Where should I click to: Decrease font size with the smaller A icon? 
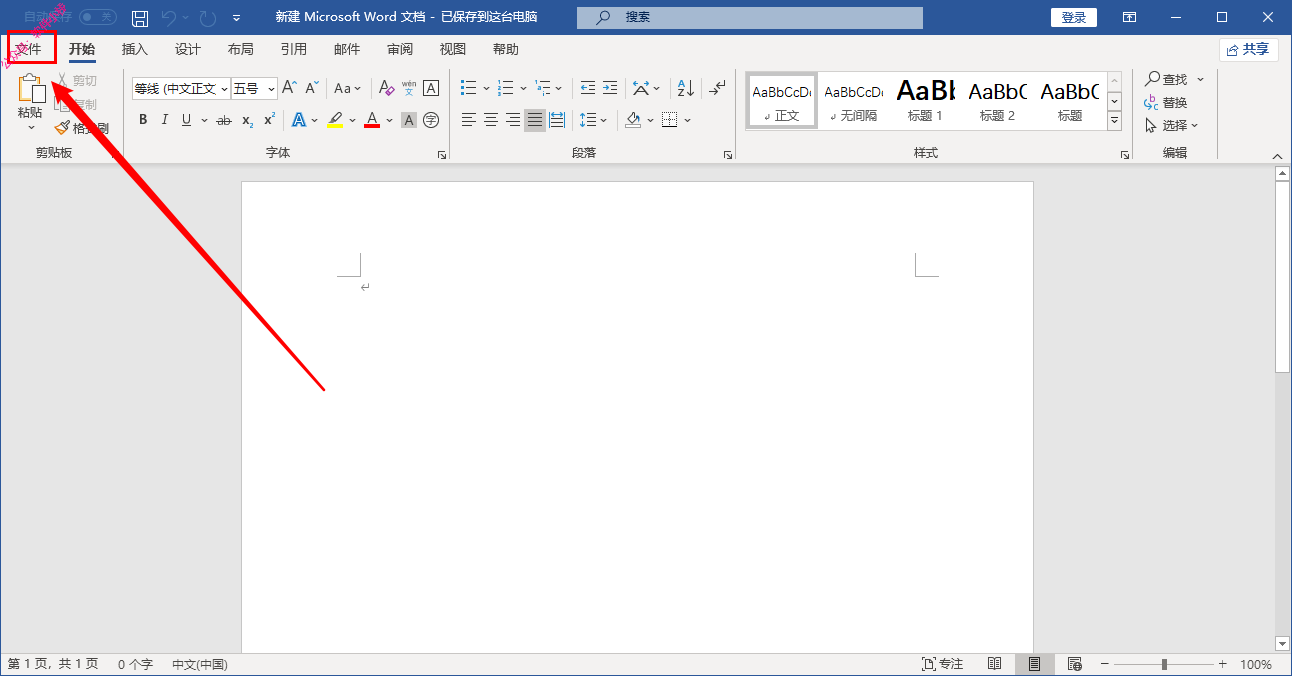pyautogui.click(x=311, y=88)
